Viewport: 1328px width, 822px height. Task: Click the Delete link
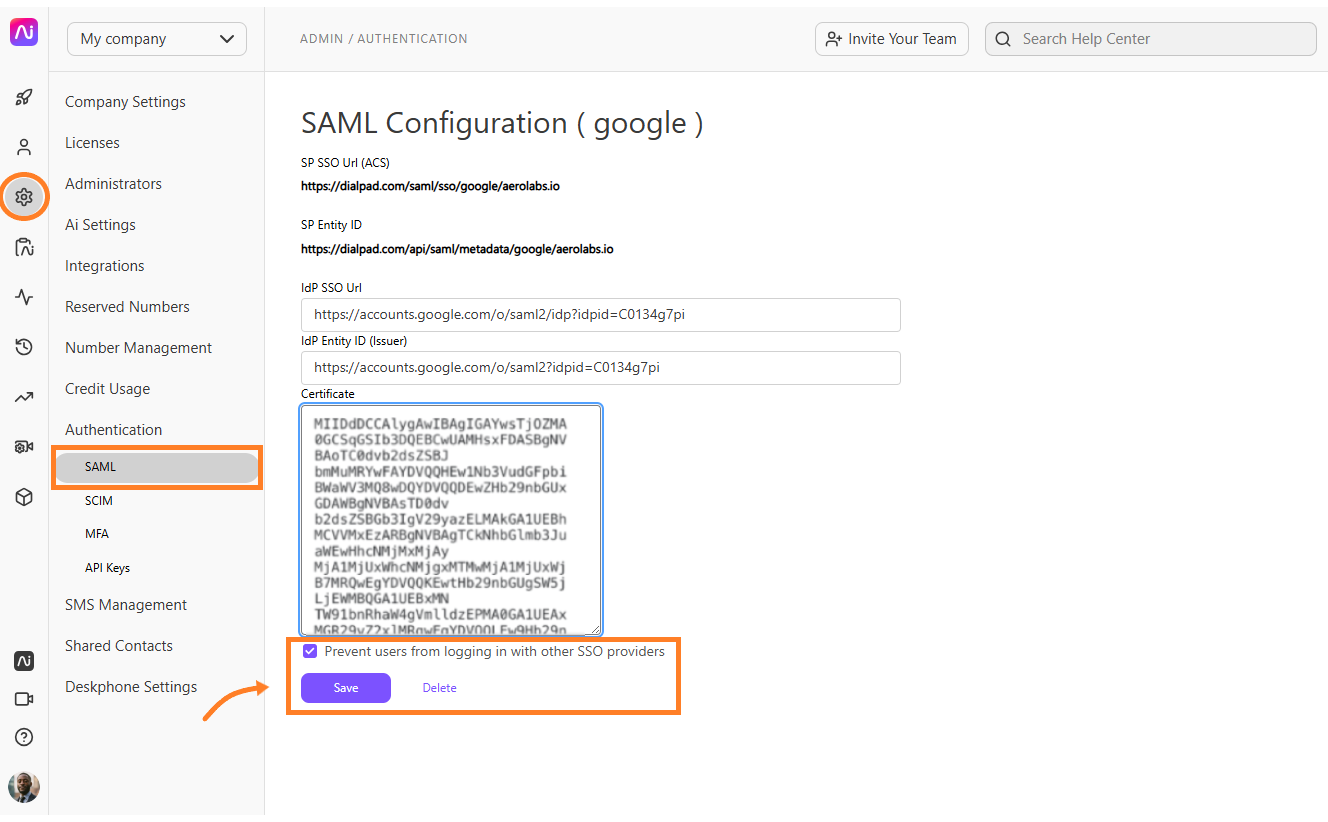click(439, 688)
